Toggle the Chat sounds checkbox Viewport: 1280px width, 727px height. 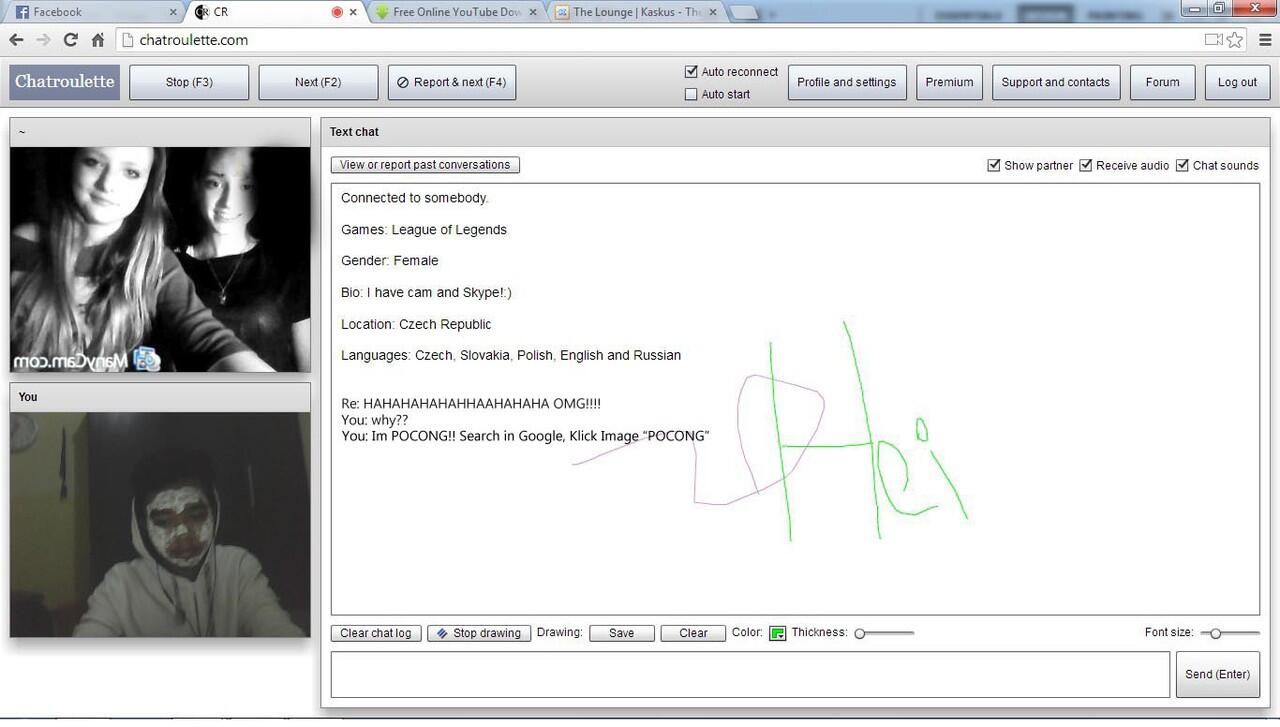coord(1182,165)
